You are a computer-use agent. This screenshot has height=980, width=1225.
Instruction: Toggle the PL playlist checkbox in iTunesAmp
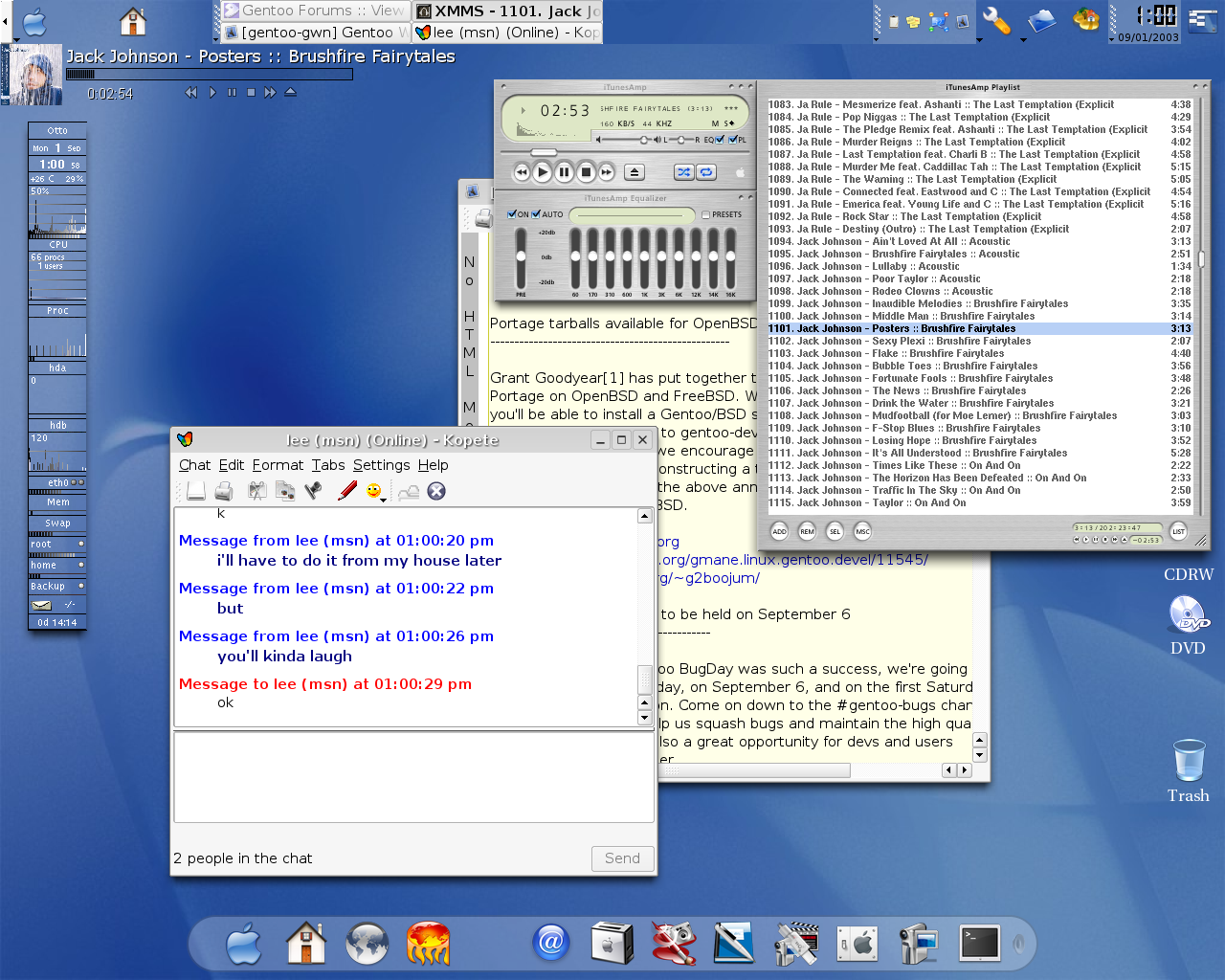pyautogui.click(x=733, y=140)
